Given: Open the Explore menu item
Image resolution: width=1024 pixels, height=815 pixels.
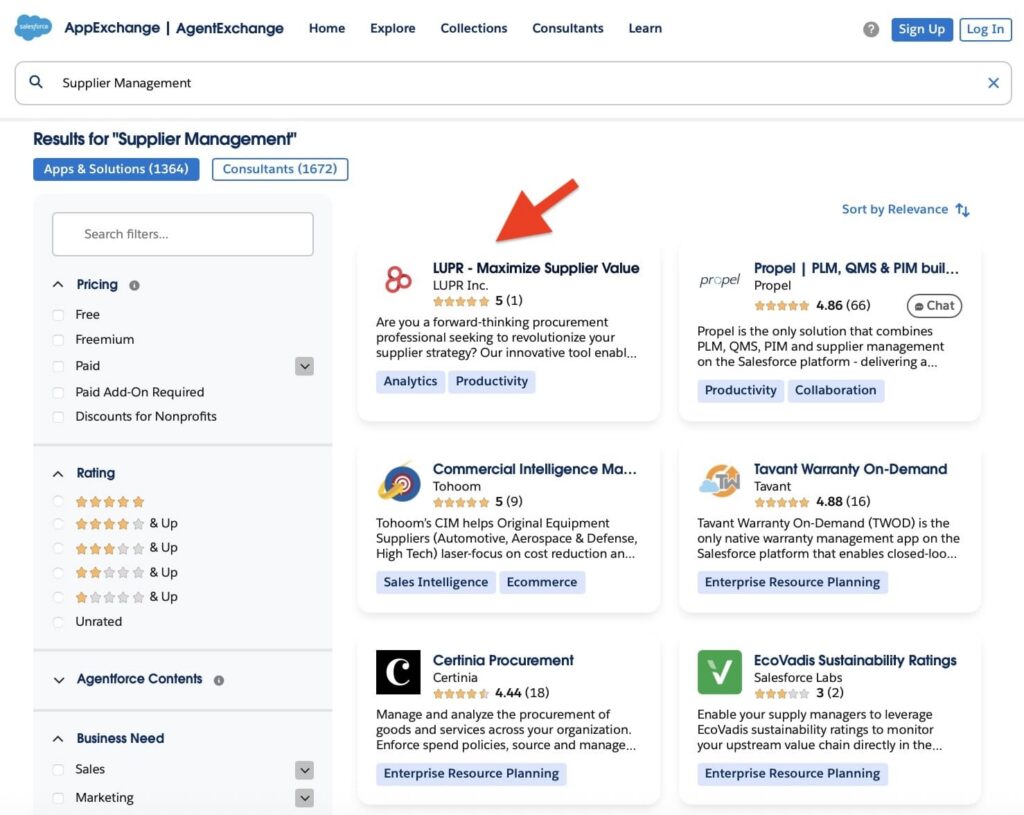Looking at the screenshot, I should [392, 28].
